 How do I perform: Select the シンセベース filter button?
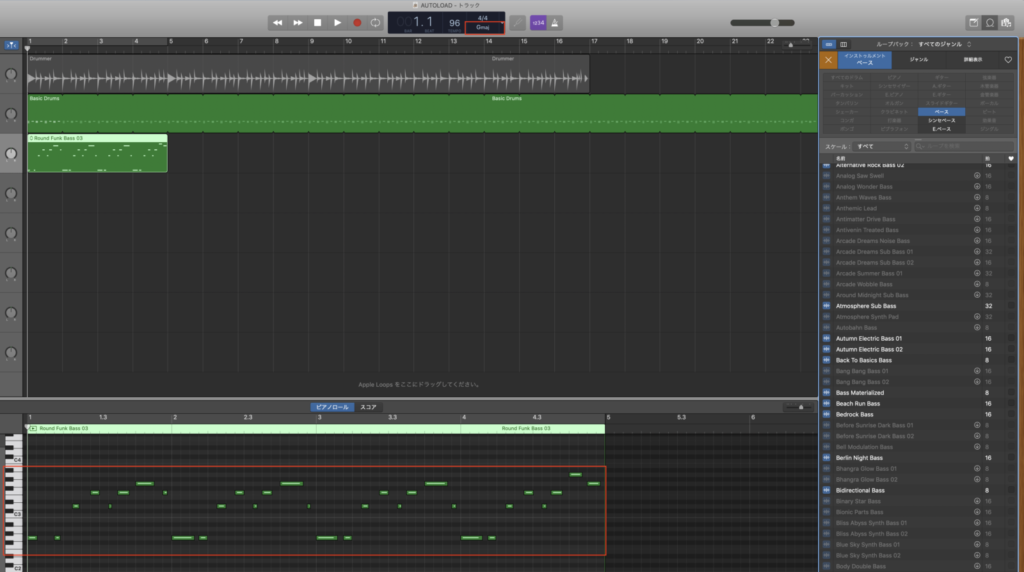pyautogui.click(x=941, y=120)
